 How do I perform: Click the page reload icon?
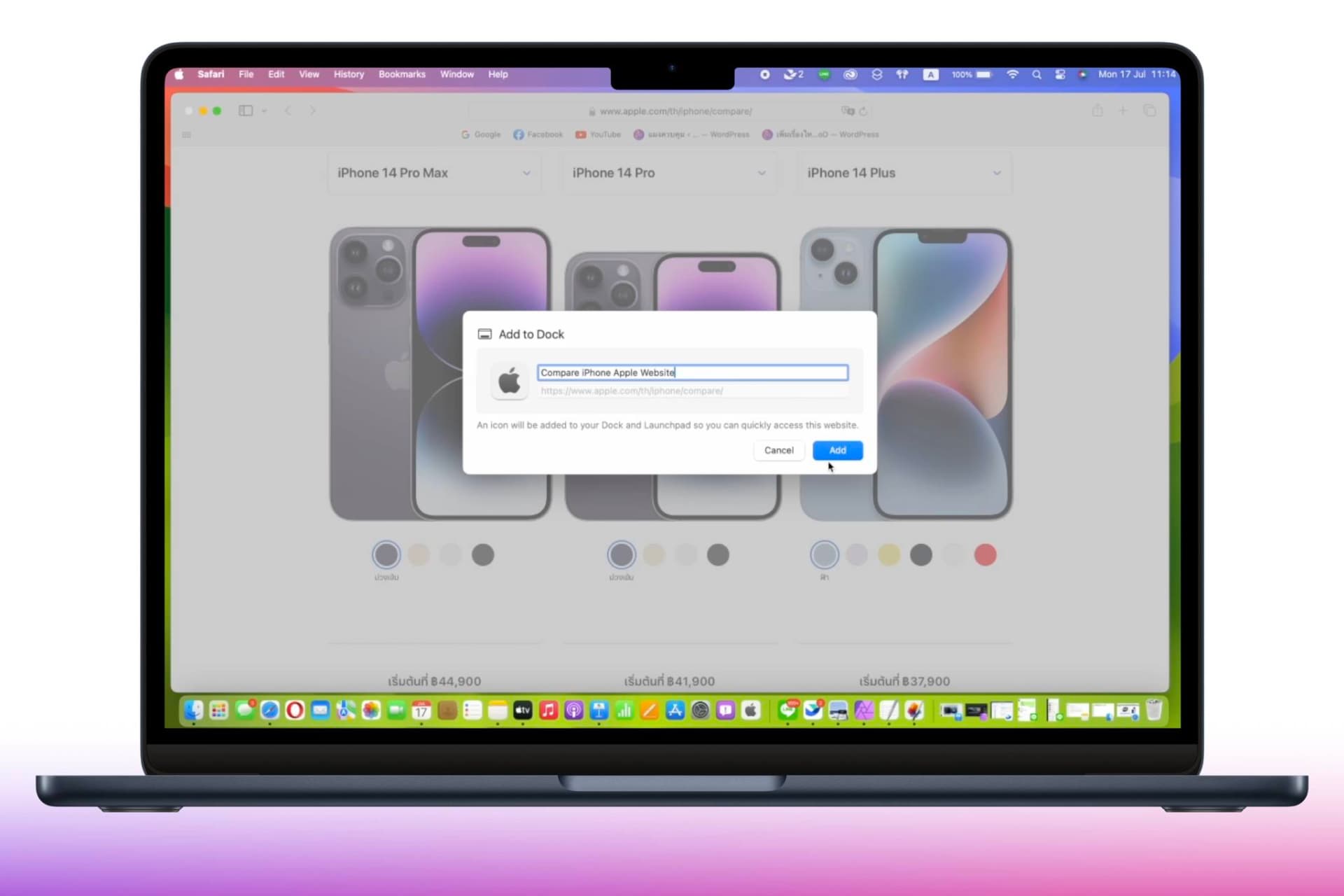[864, 111]
